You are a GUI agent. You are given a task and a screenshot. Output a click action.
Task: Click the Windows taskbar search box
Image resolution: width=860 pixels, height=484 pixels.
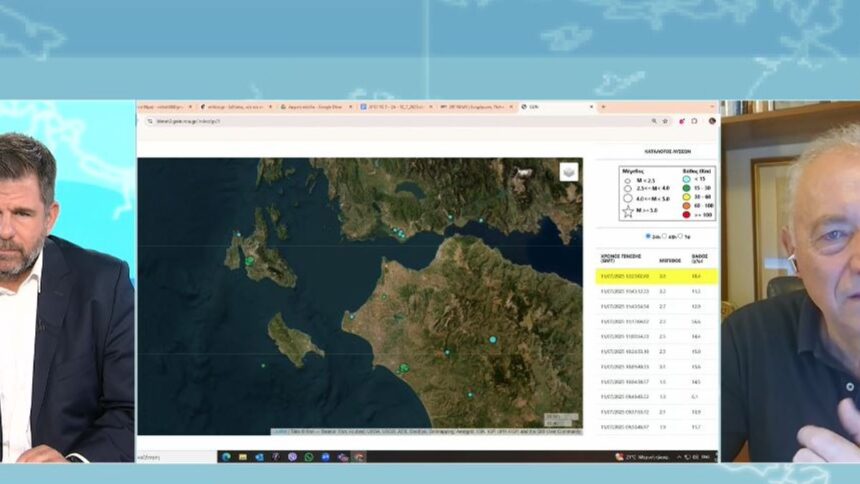coord(176,457)
